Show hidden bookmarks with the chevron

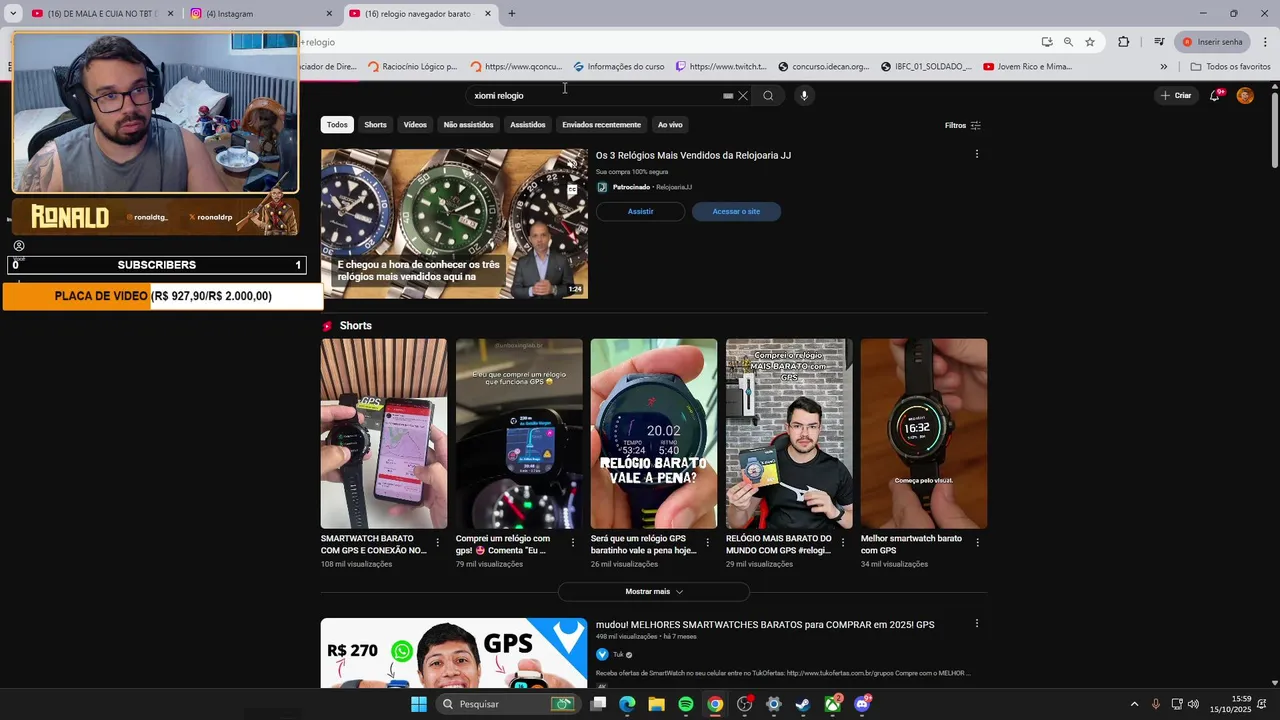(x=1163, y=67)
